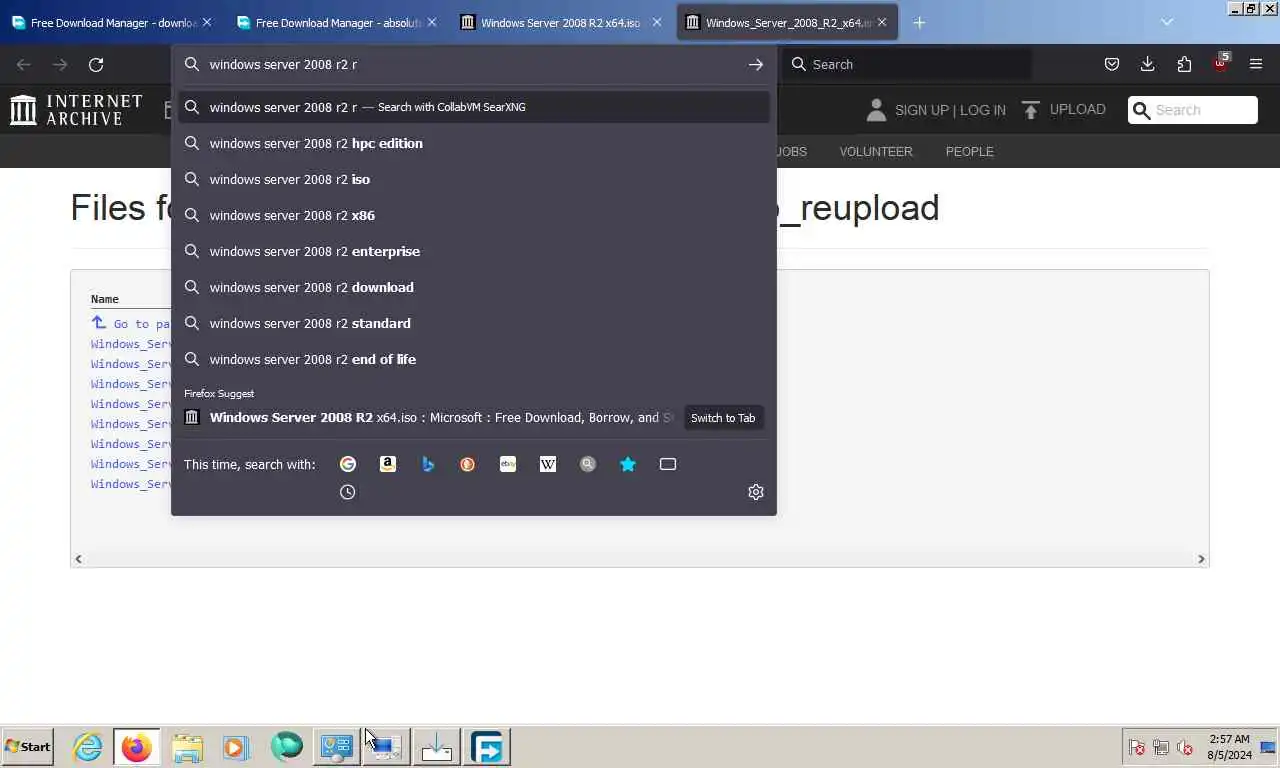Search this time with CollabVM SearXNG magnifier icon
Image resolution: width=1280 pixels, height=768 pixels.
click(x=588, y=464)
